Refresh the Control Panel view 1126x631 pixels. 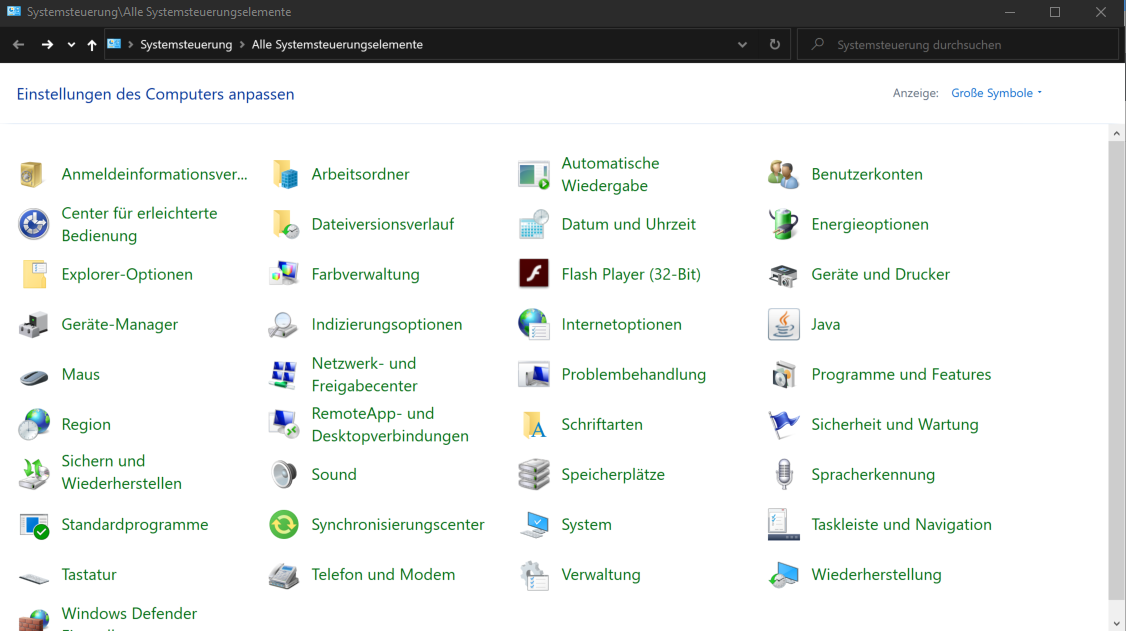click(774, 45)
